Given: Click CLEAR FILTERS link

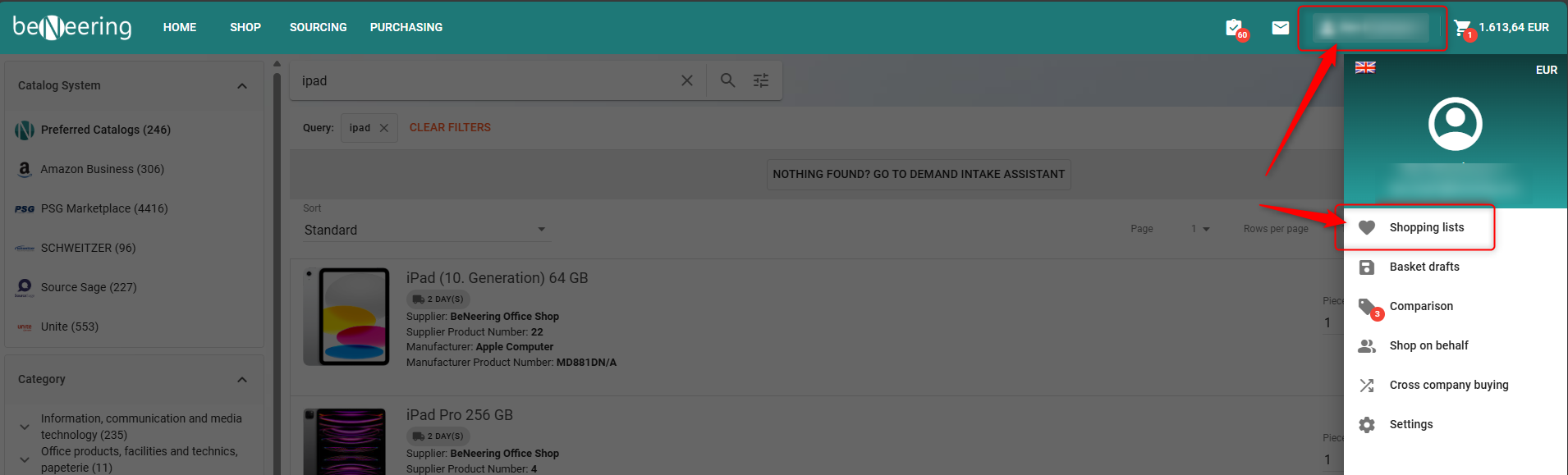Looking at the screenshot, I should [450, 127].
